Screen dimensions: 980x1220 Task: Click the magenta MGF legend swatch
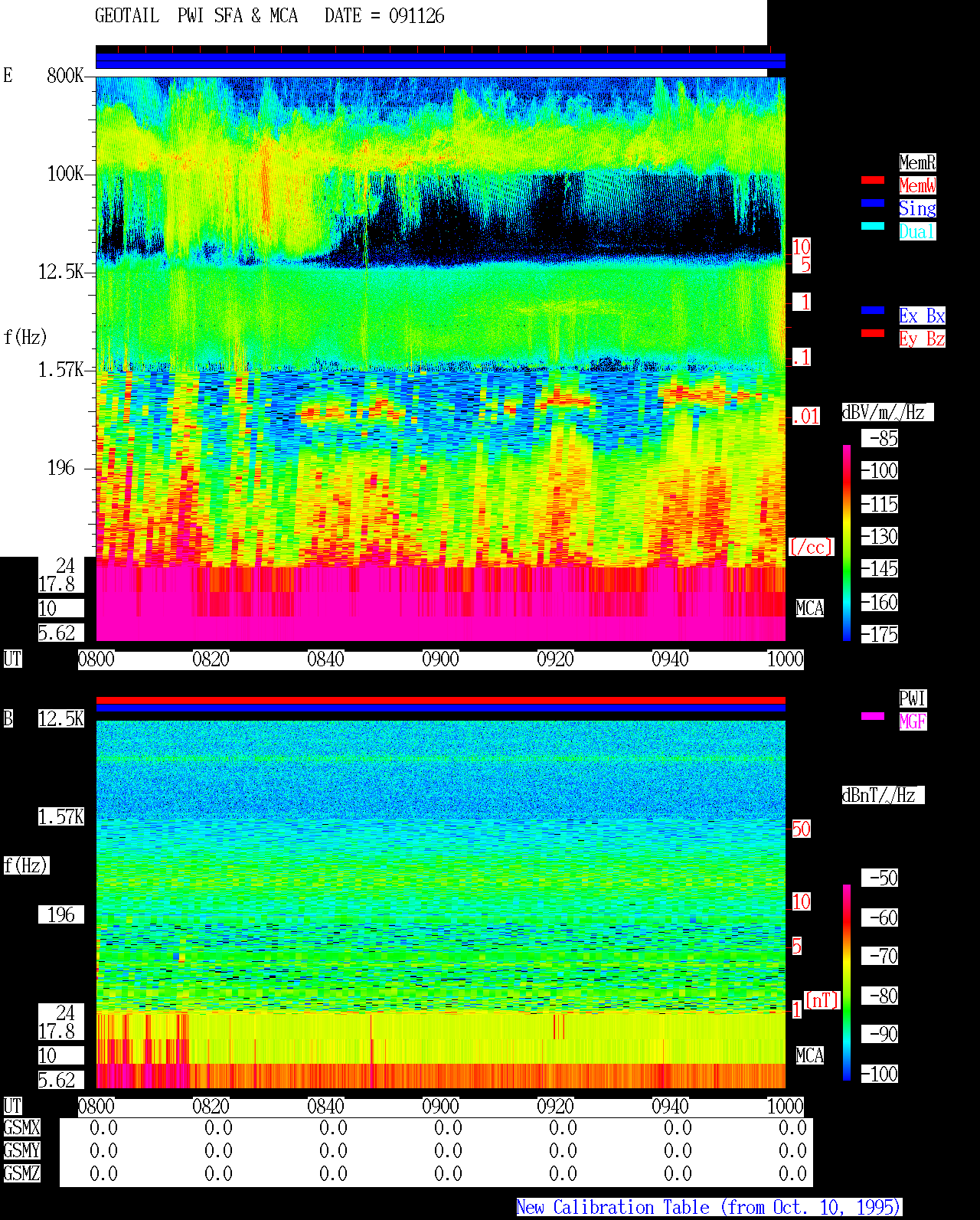(x=873, y=716)
